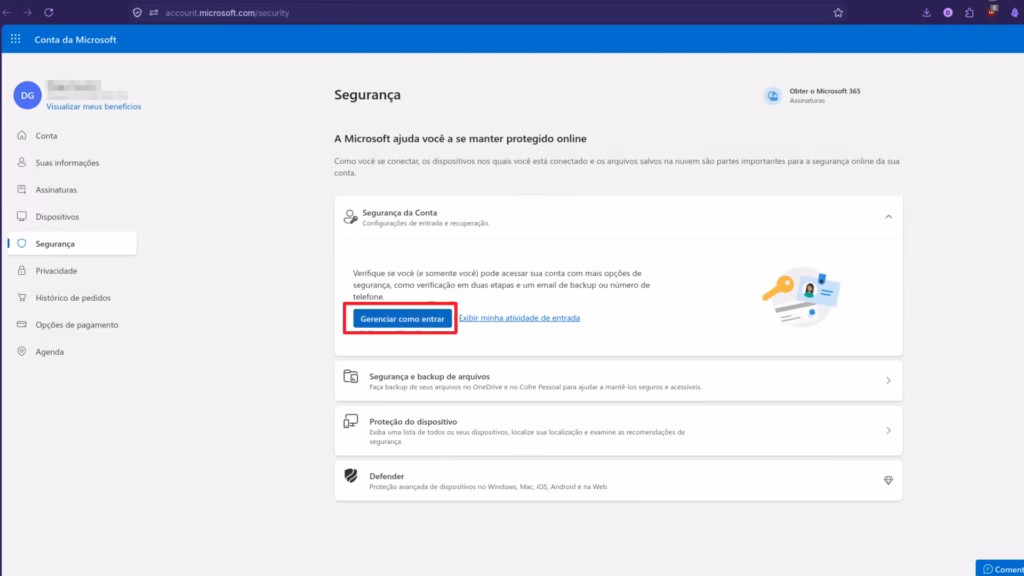Viewport: 1024px width, 576px height.
Task: Click the key and ID card illustration
Action: coord(801,296)
